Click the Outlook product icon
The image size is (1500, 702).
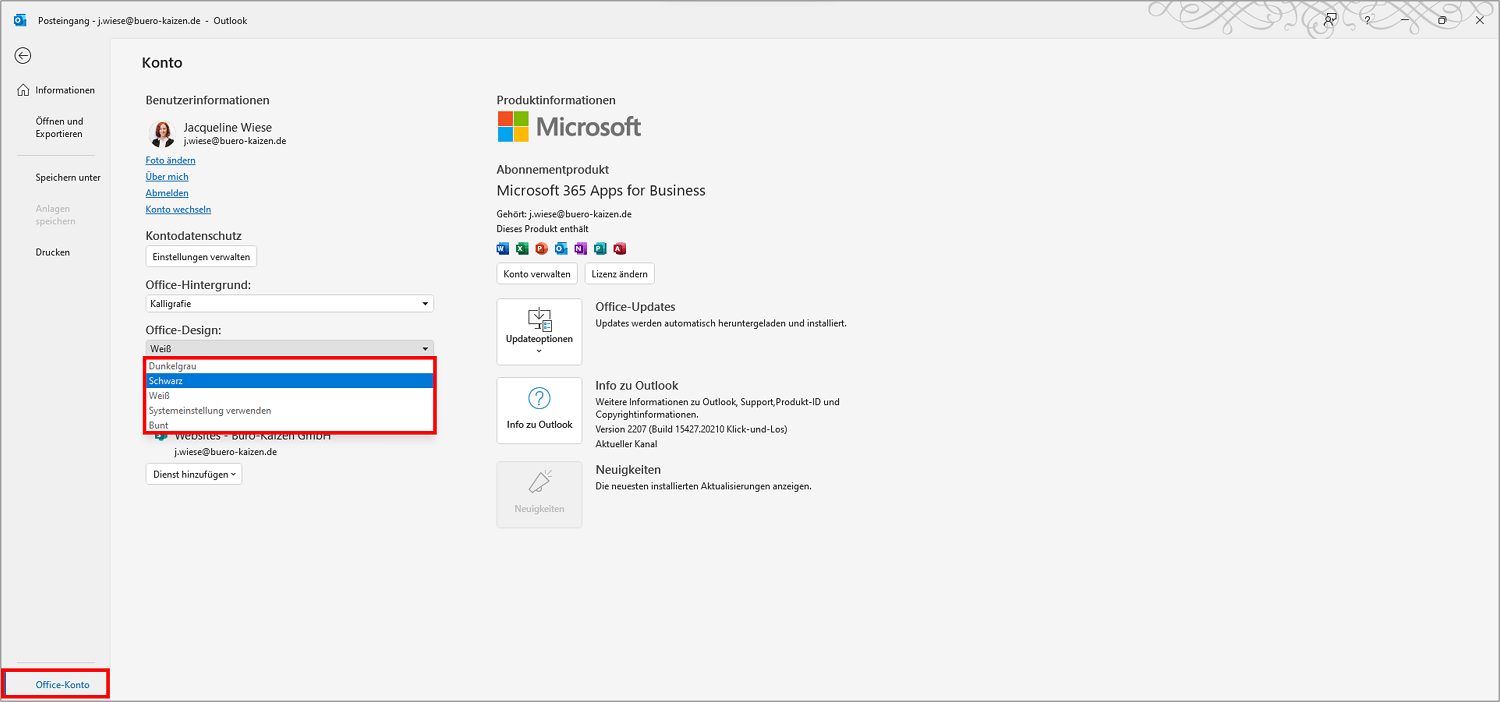(561, 249)
